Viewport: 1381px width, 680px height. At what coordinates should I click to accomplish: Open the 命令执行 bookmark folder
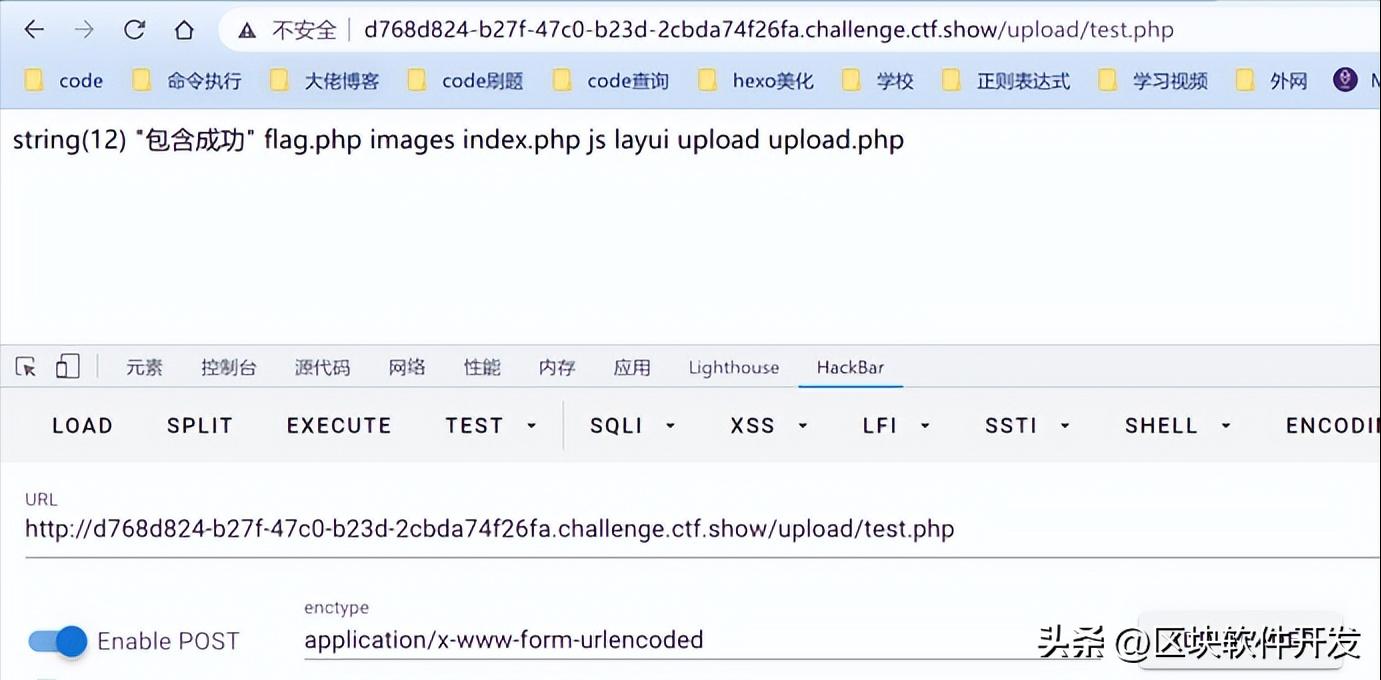(x=188, y=81)
